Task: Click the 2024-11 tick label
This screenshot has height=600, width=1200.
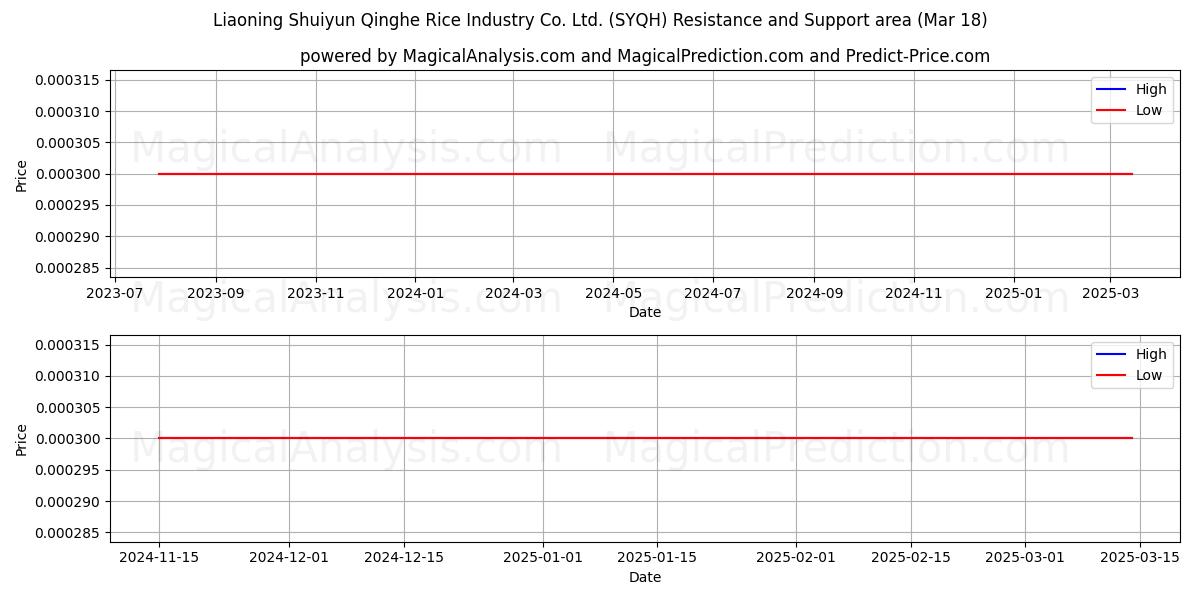Action: [x=914, y=294]
